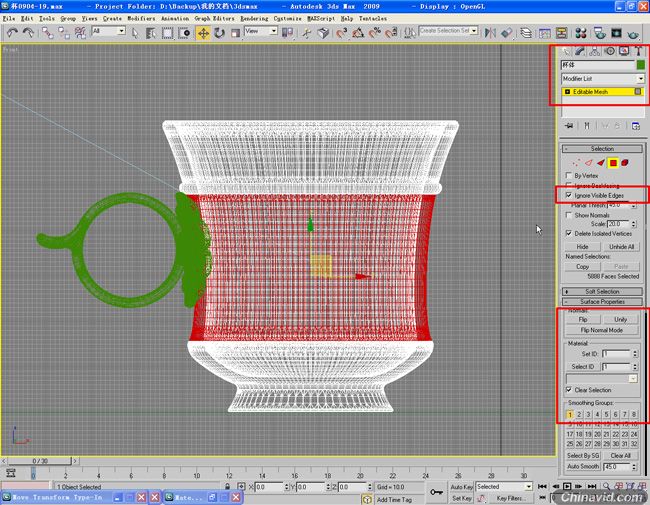Open Render Setup icon

coord(599,33)
